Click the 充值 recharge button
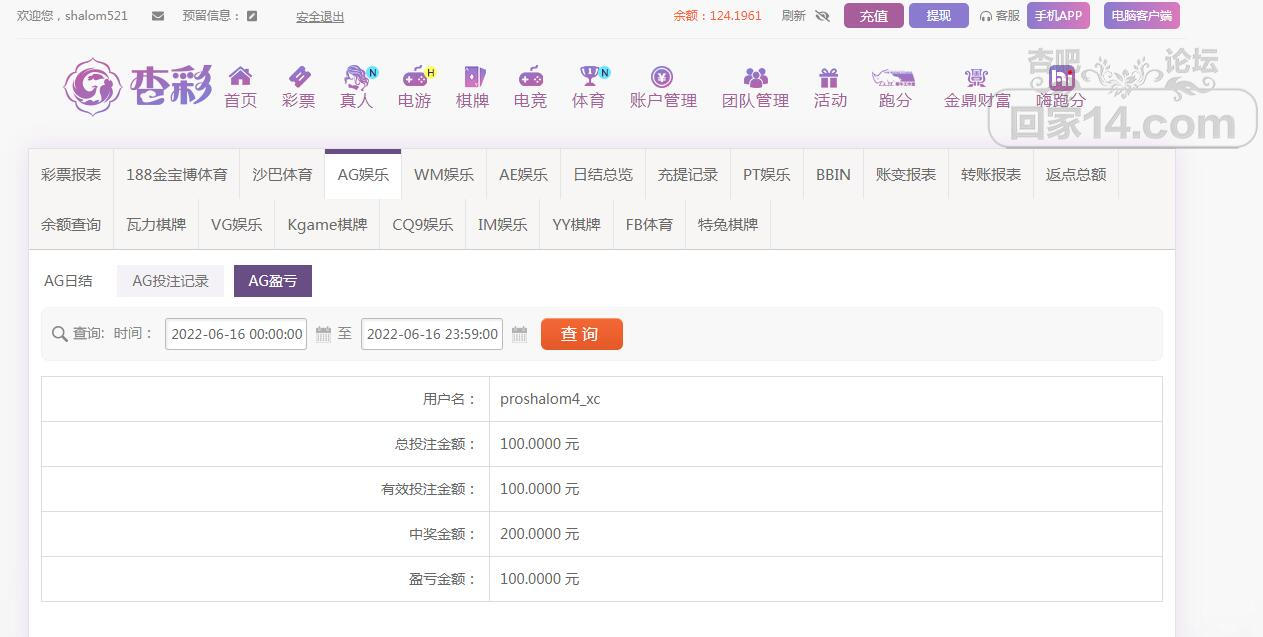The height and width of the screenshot is (637, 1263). coord(873,16)
